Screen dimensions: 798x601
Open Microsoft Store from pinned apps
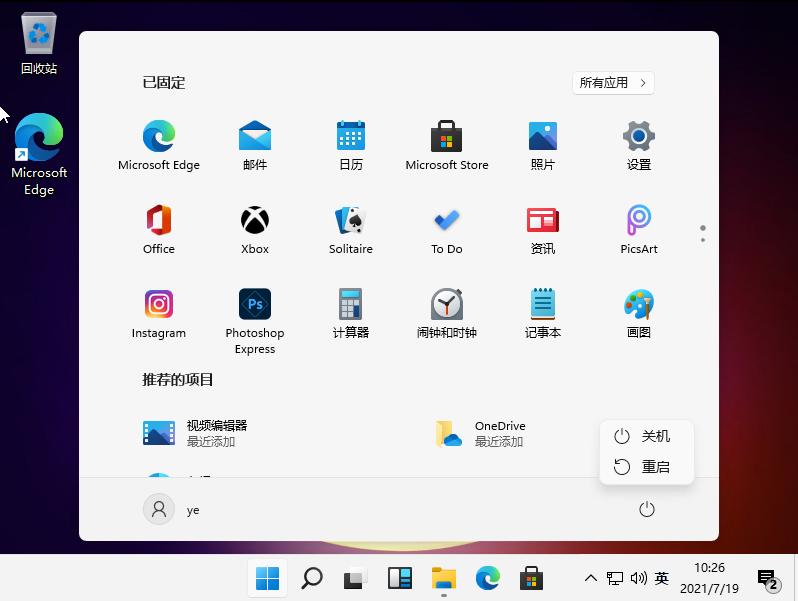tap(446, 137)
